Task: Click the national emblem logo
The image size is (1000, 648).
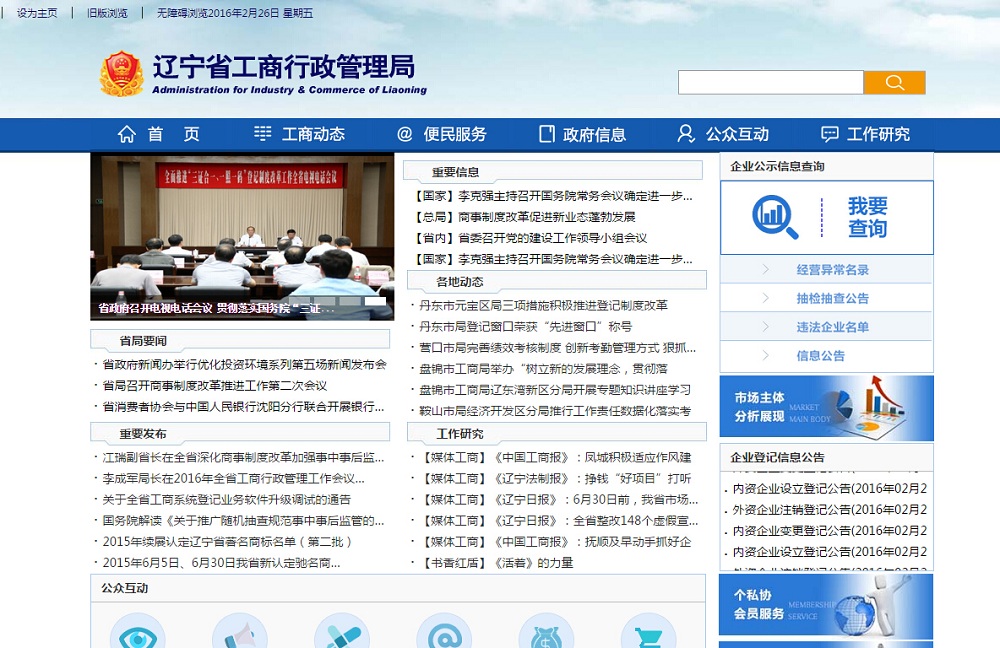Action: point(121,74)
